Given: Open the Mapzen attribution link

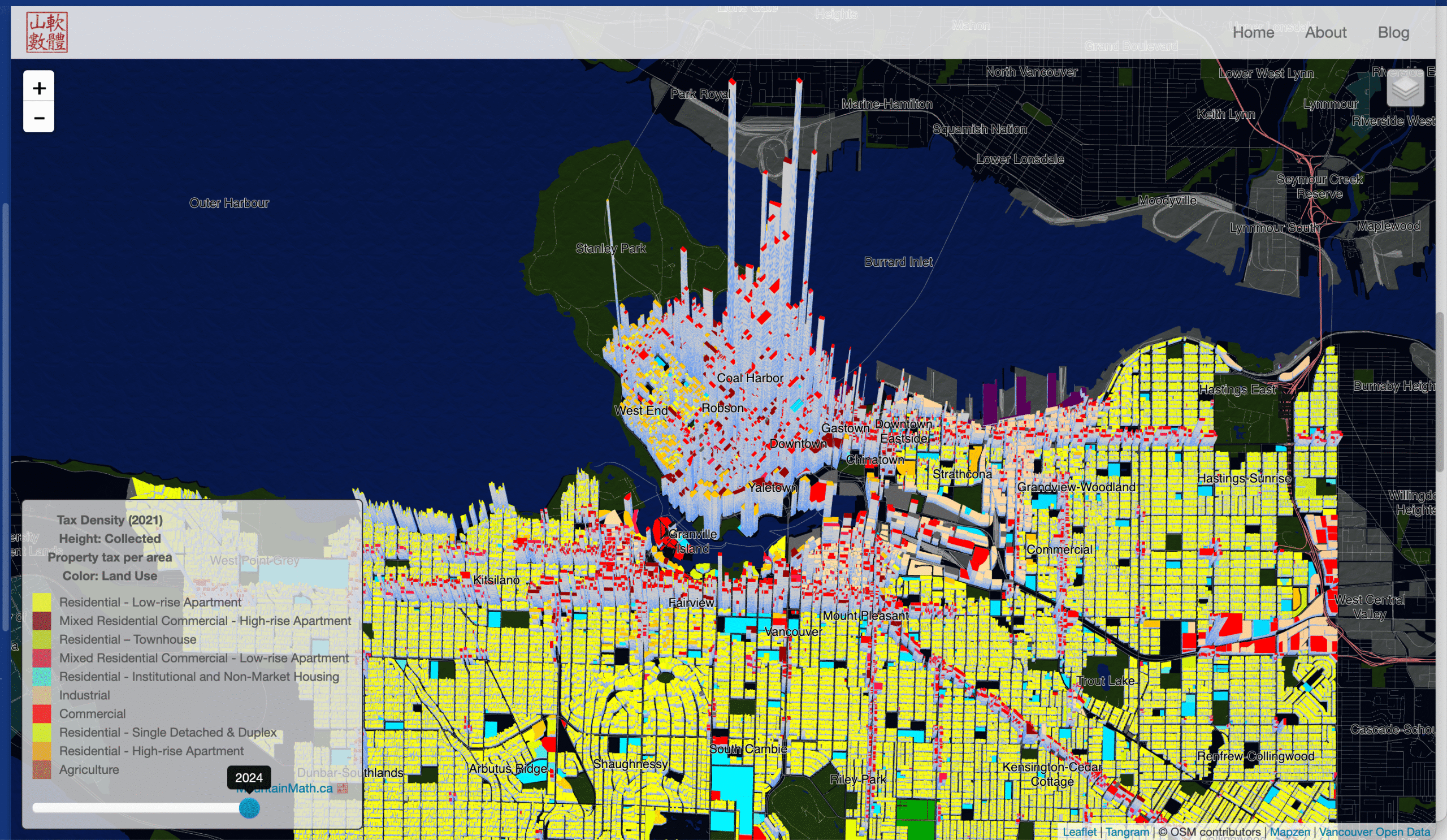Looking at the screenshot, I should 1290,832.
